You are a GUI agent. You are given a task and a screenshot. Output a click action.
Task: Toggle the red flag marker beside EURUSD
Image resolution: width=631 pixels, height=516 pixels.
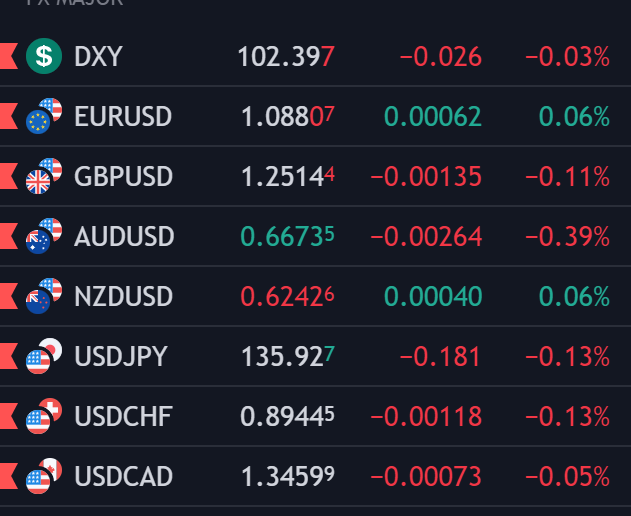pyautogui.click(x=9, y=116)
